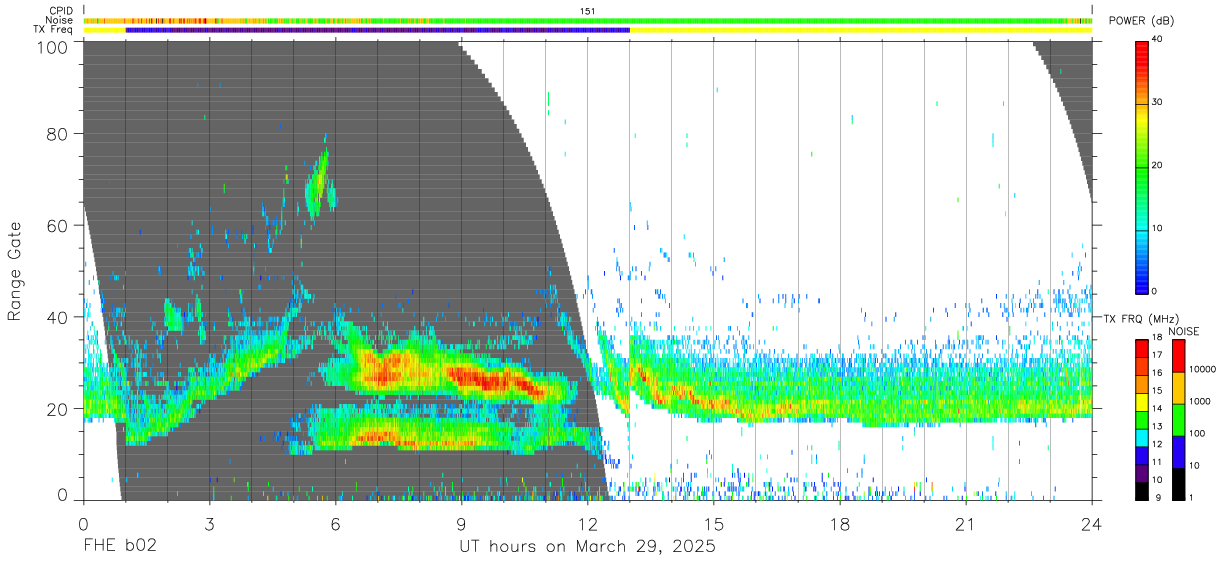This screenshot has height=567, width=1228.
Task: Click the POWER (dB) colorbar gradient
Action: [x=1143, y=166]
